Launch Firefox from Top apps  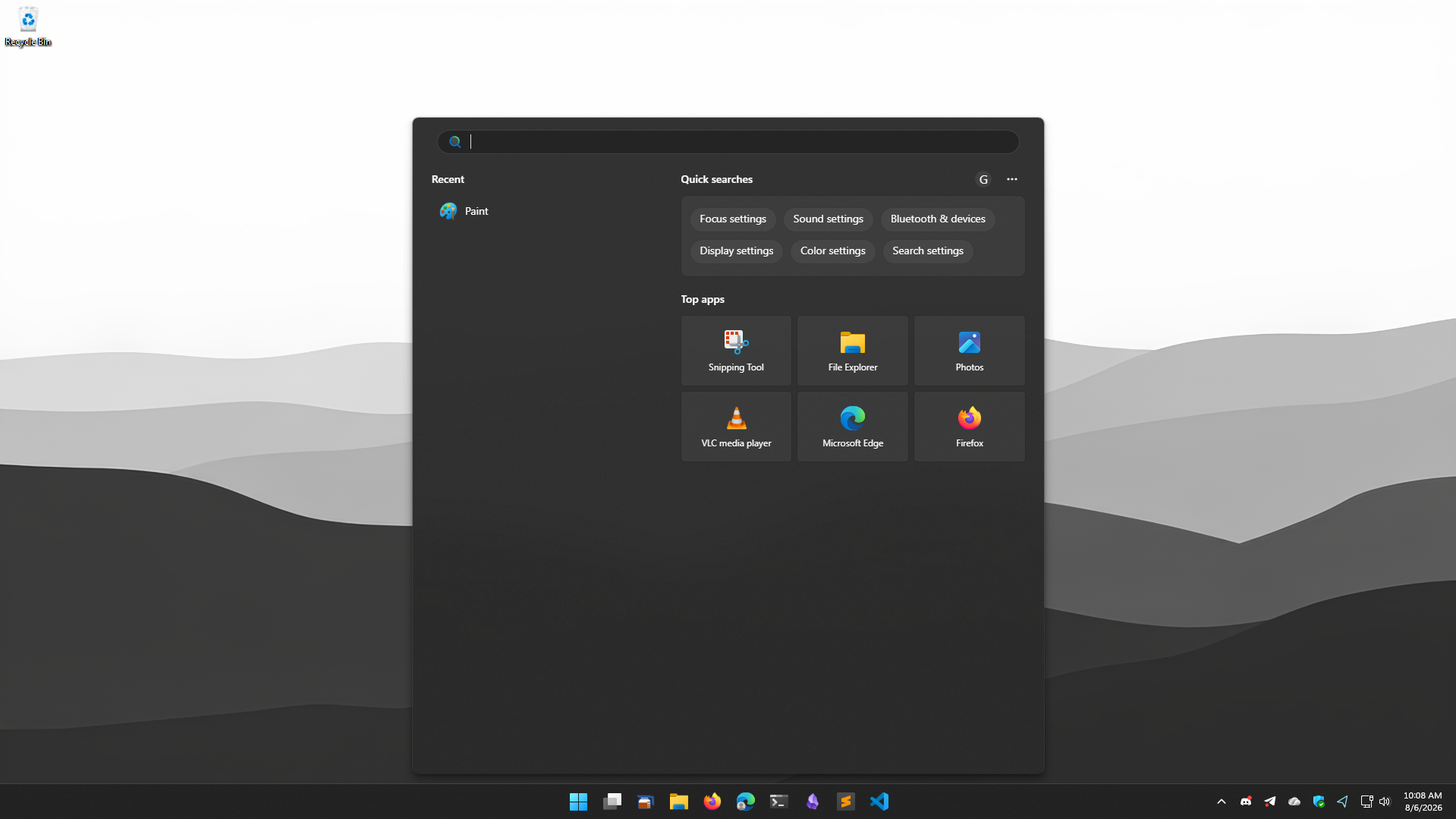970,427
